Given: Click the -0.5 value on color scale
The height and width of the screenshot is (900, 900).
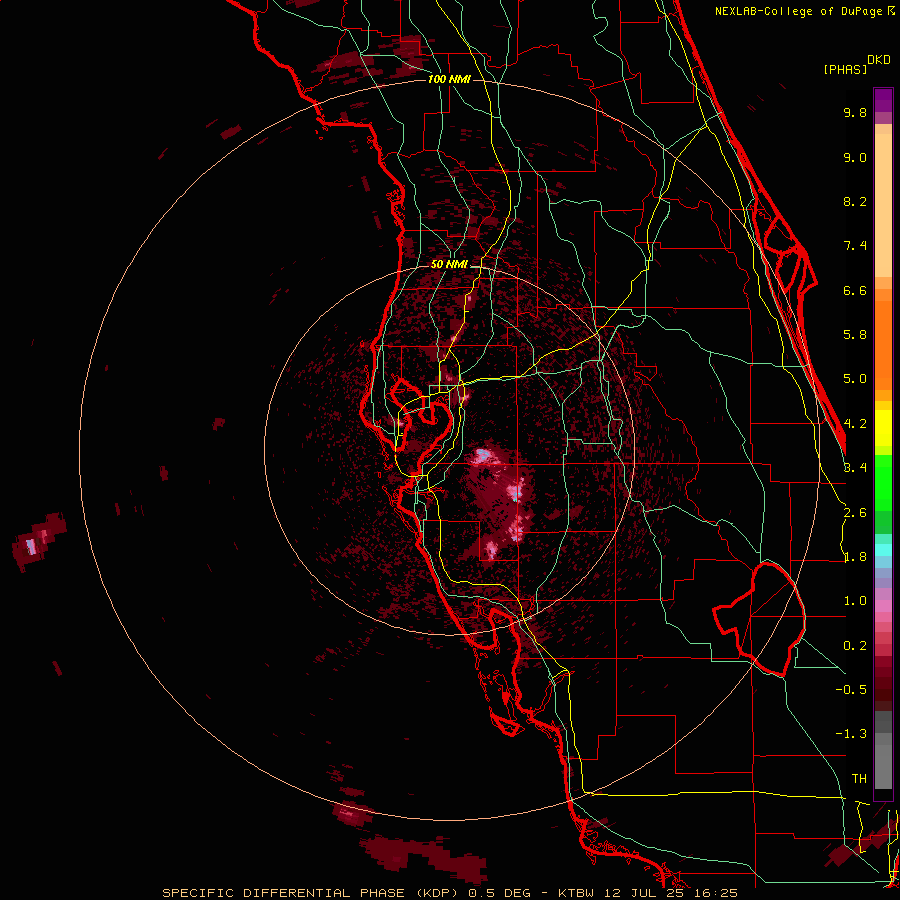Looking at the screenshot, I should pos(851,690).
